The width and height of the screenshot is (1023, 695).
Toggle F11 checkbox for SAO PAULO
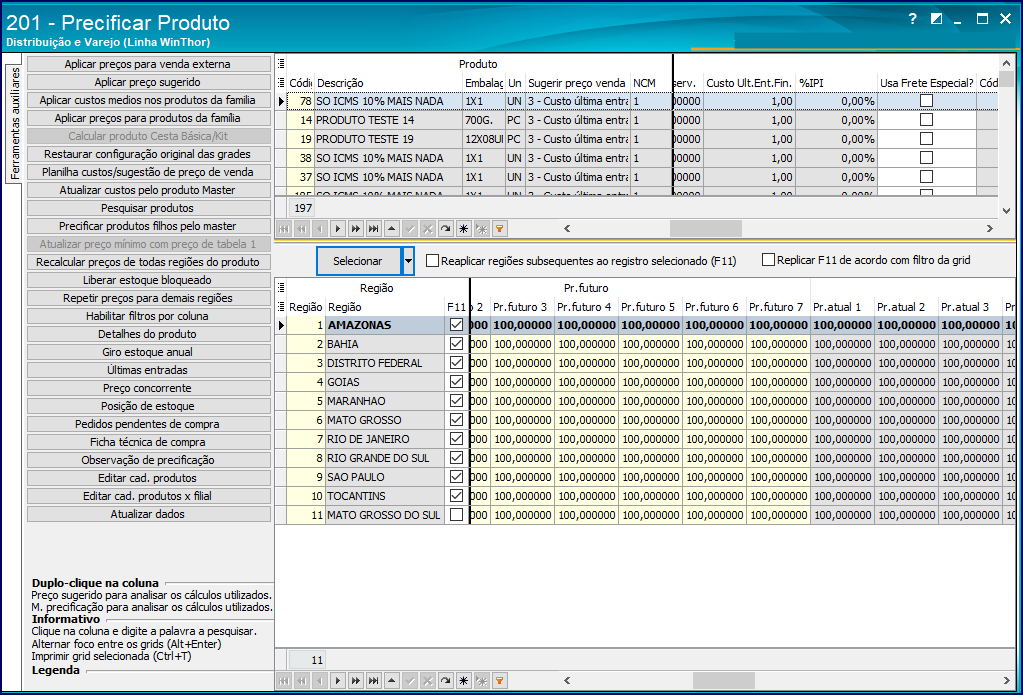click(x=457, y=476)
